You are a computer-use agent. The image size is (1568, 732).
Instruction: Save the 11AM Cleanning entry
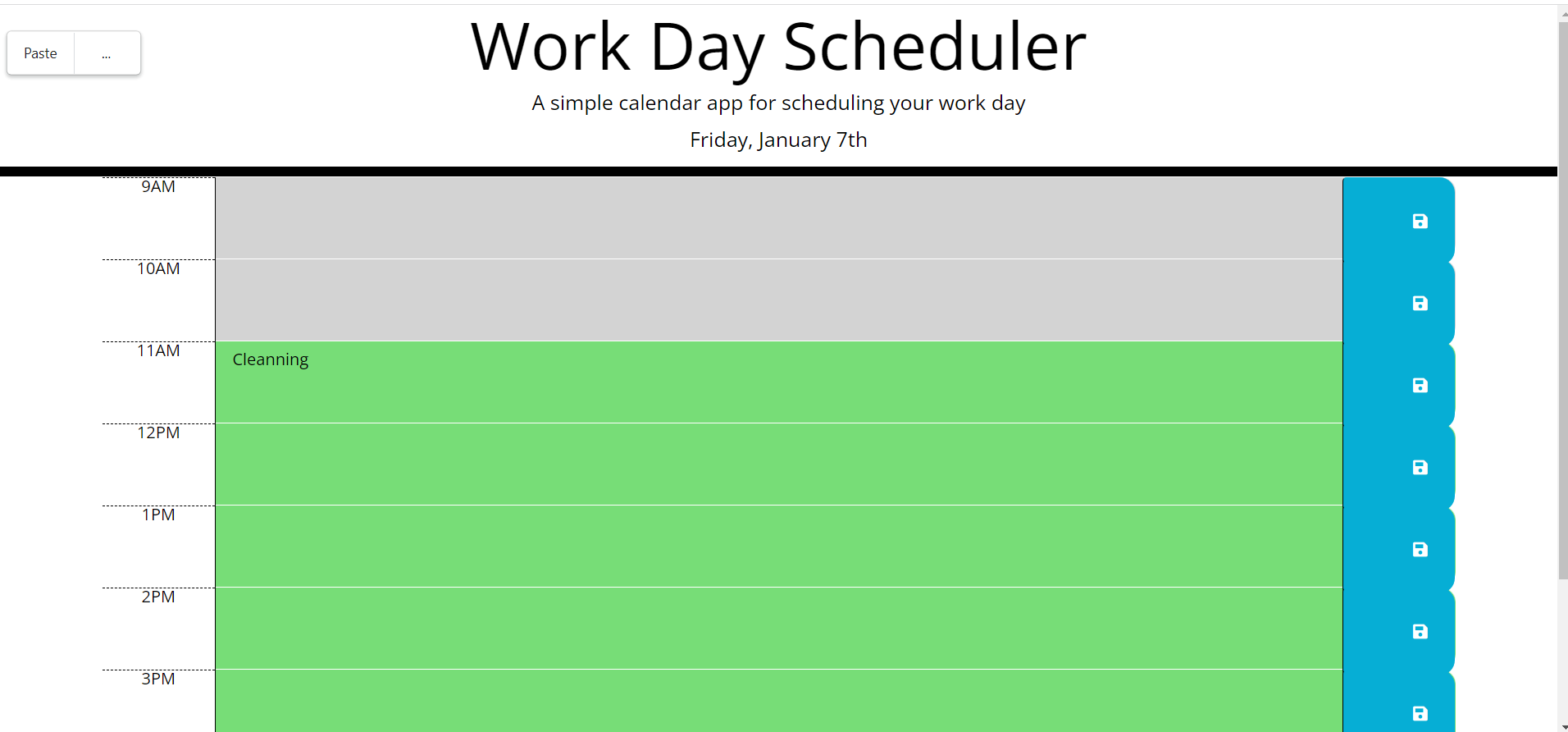[1420, 385]
